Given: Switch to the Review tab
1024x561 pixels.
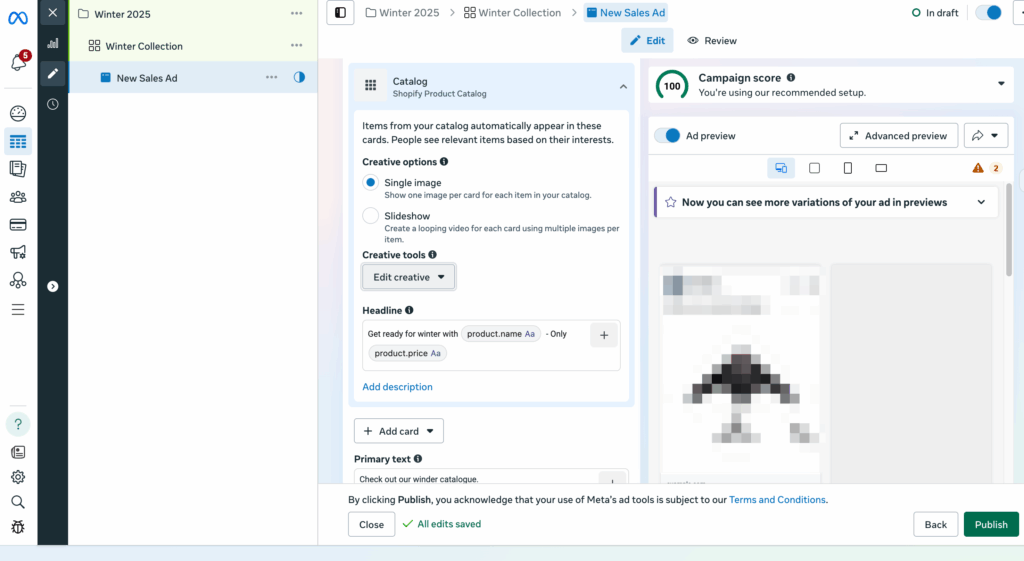Looking at the screenshot, I should (x=712, y=41).
